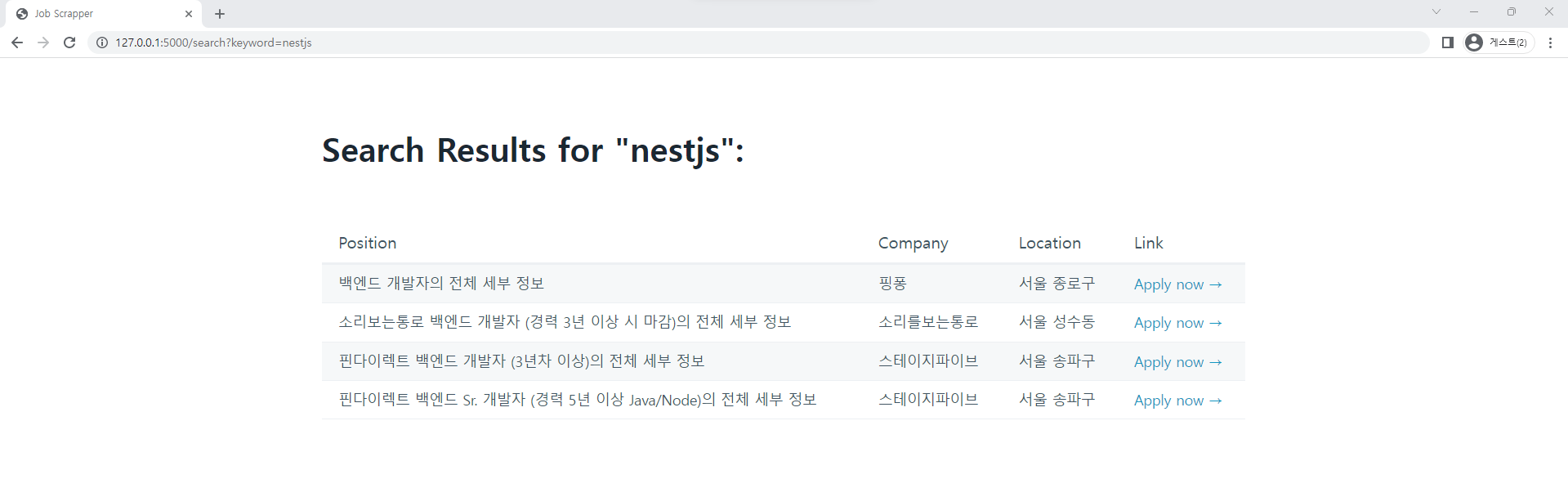Minimize the browser window

[1474, 11]
